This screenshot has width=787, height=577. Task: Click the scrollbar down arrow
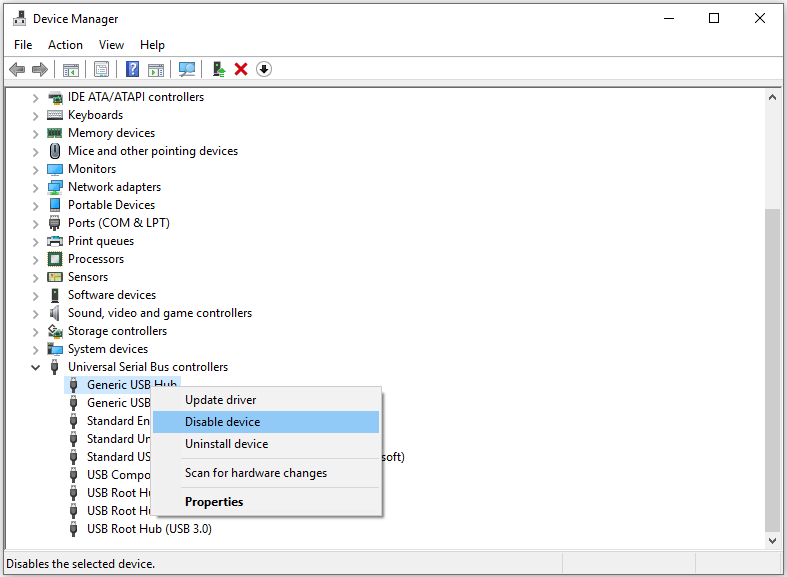coord(772,540)
